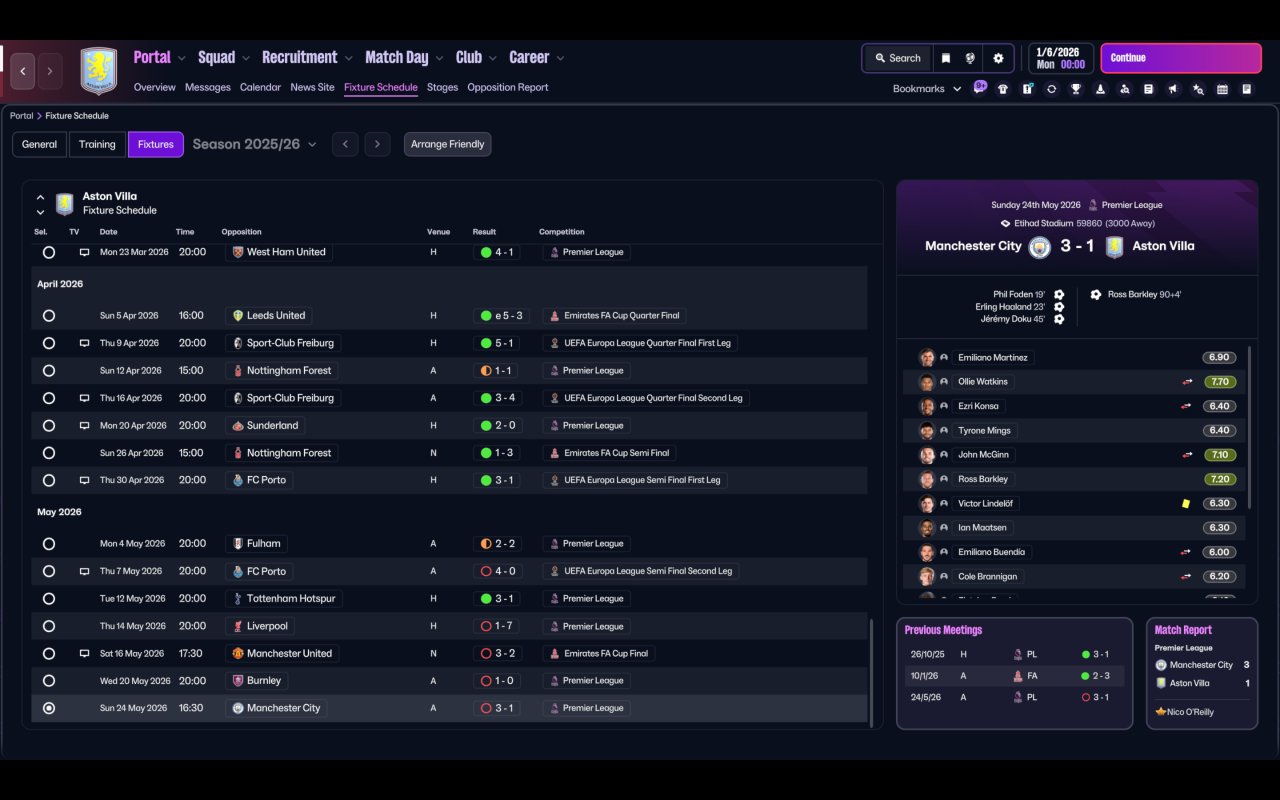1280x800 pixels.
Task: Open the Bookmarks dropdown
Action: [x=927, y=89]
